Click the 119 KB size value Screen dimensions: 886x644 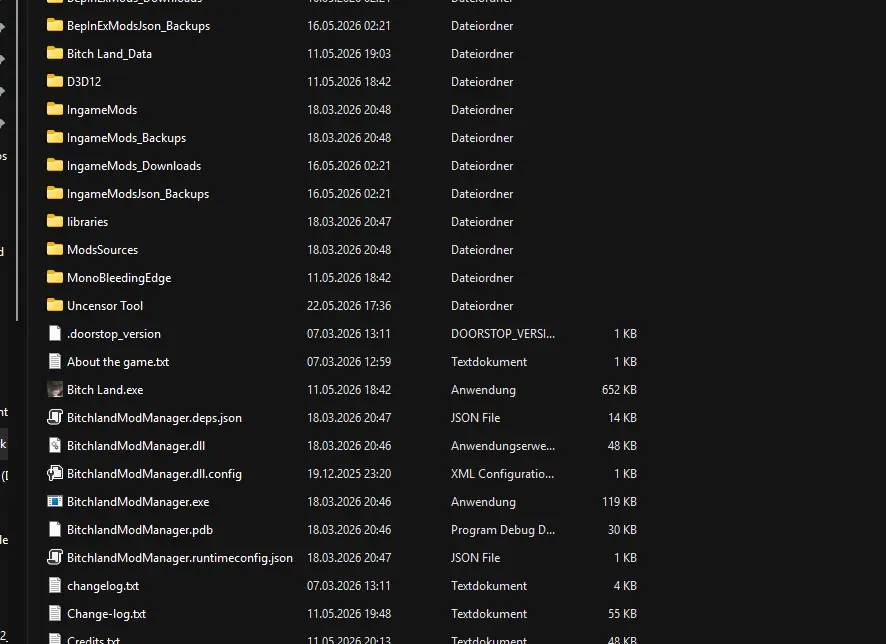[x=619, y=502]
